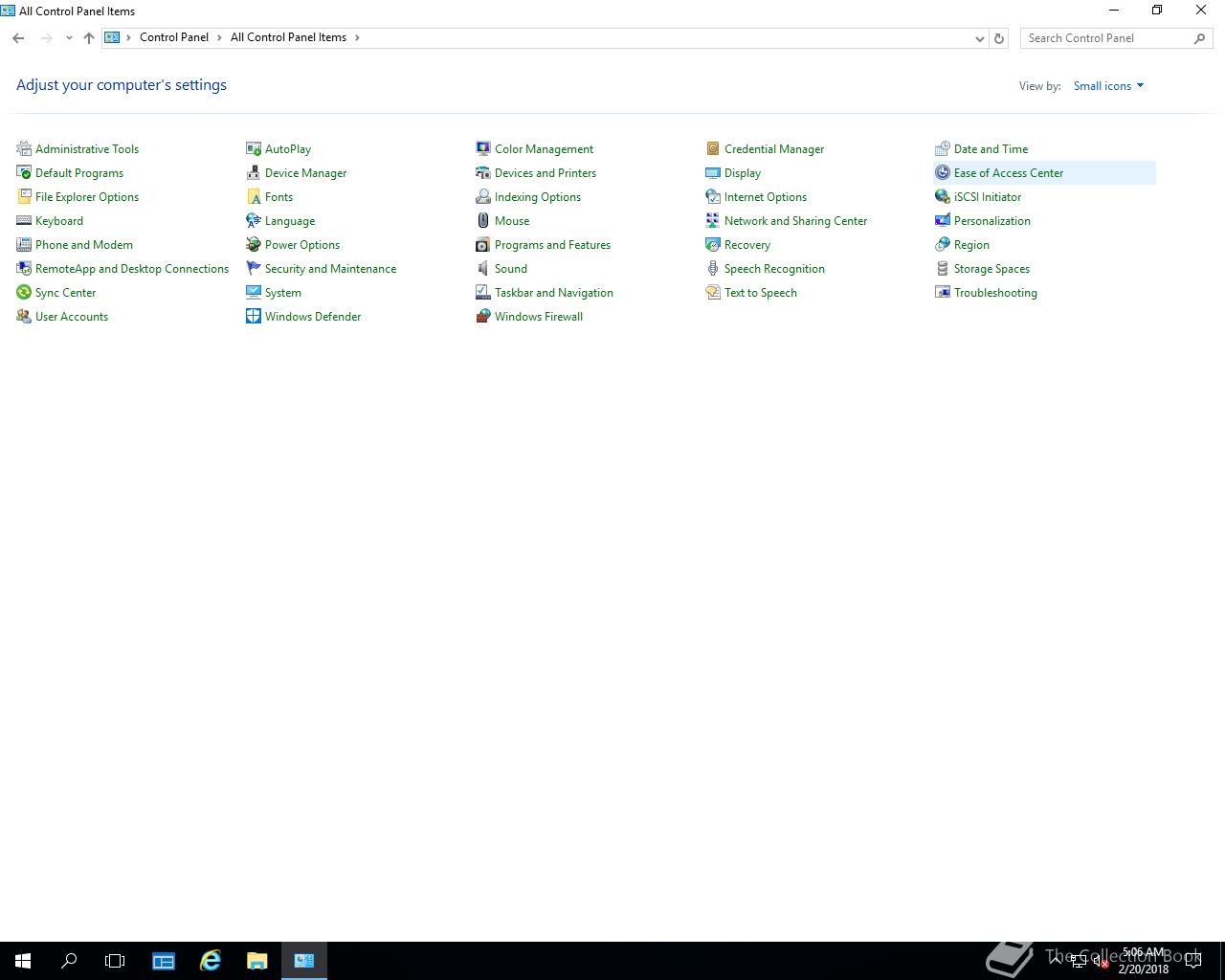This screenshot has width=1225, height=980.
Task: Open RemoteApp and Desktop Connections link
Action: tap(132, 268)
